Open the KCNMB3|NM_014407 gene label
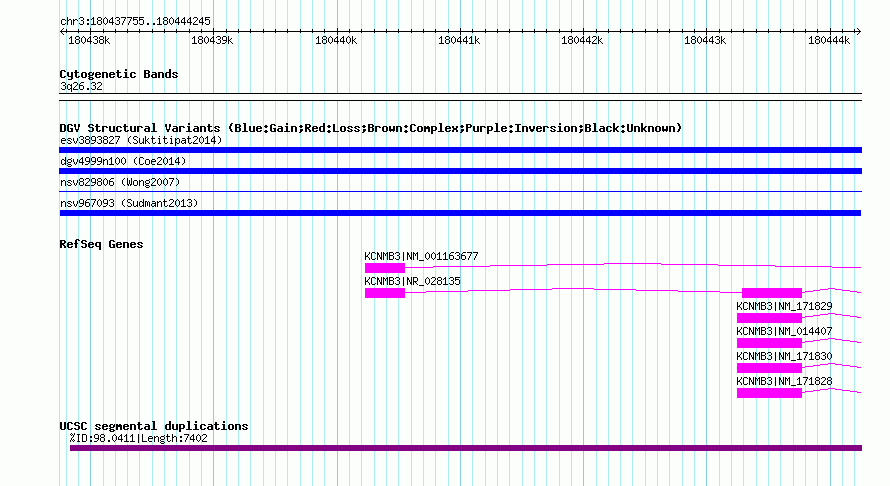Screen dimensions: 890x486 (x=784, y=332)
